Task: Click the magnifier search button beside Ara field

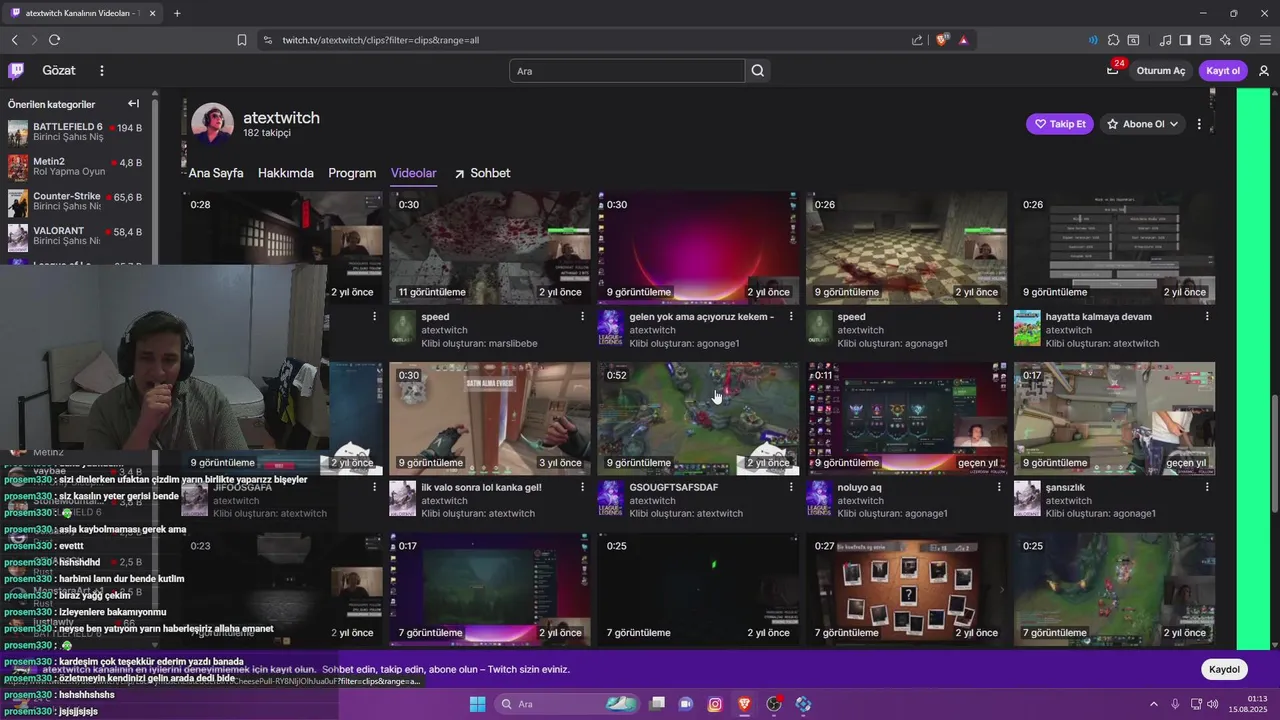Action: pos(758,71)
